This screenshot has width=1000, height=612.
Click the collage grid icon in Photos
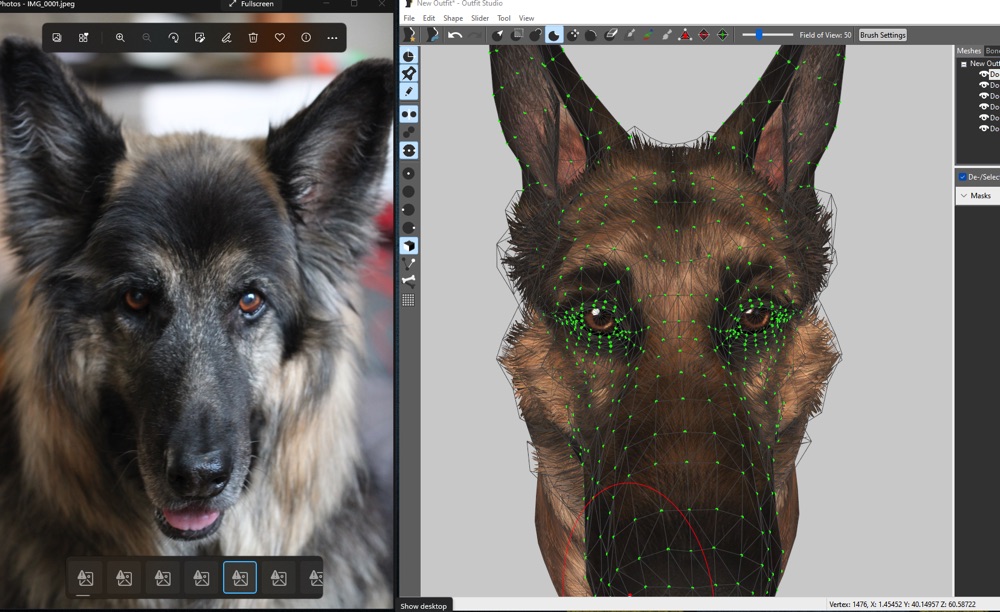[x=84, y=38]
